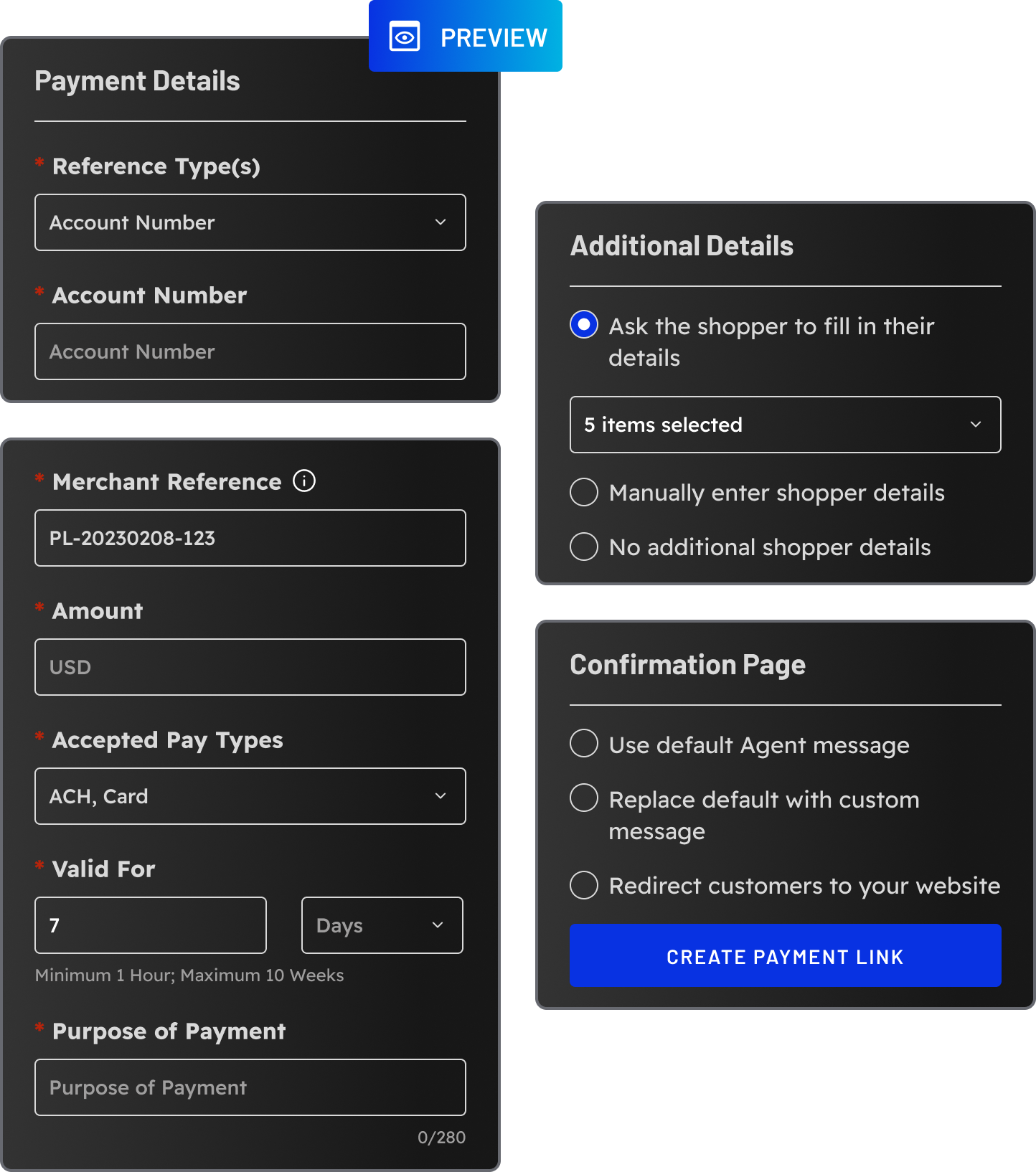Click the chevron in Accepted Pay Types
The image size is (1036, 1172).
point(441,796)
